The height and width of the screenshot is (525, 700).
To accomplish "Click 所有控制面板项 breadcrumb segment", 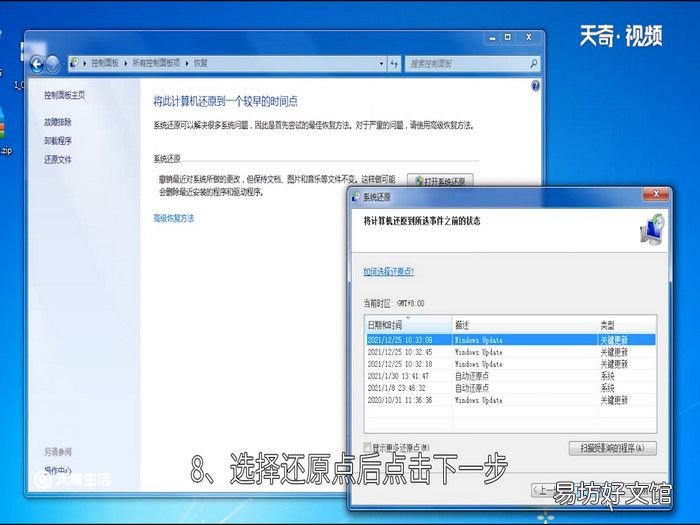I will point(156,63).
